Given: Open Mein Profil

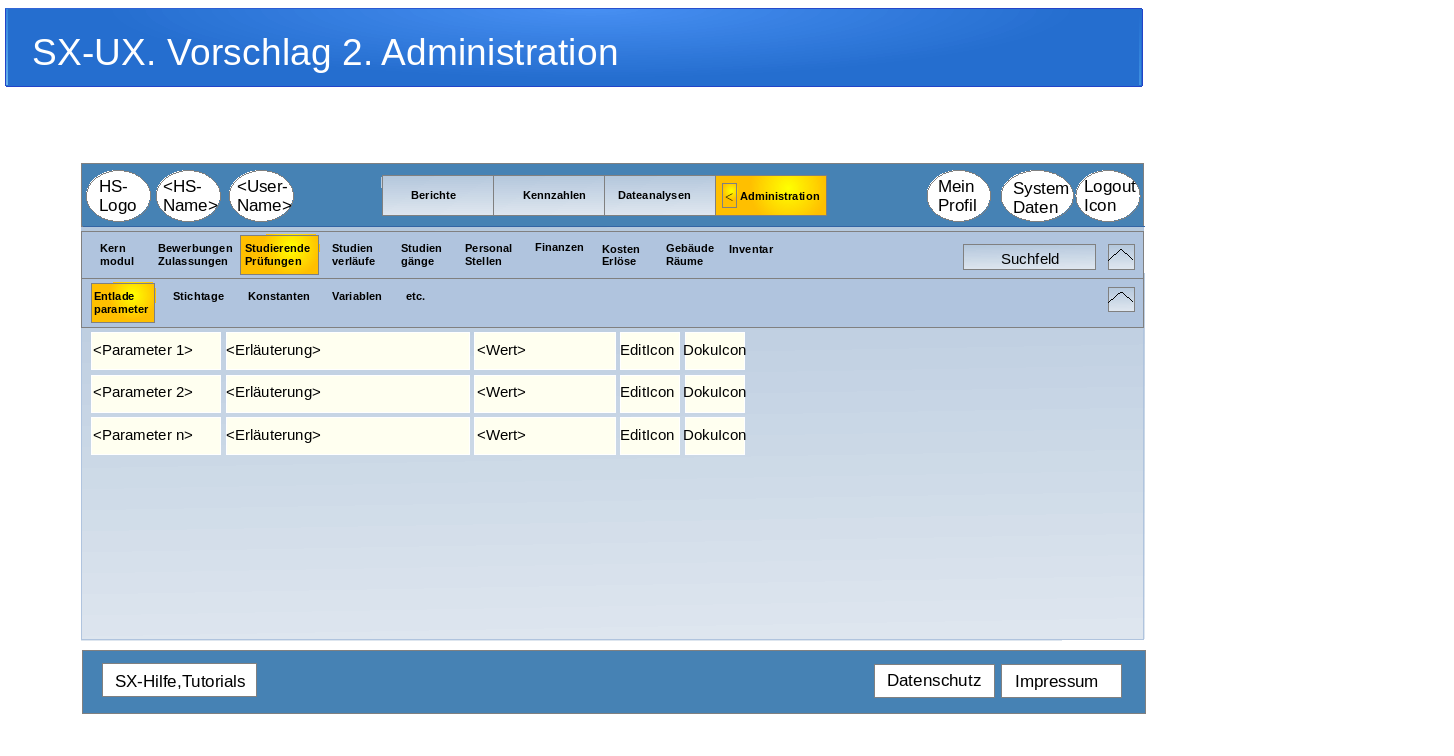Looking at the screenshot, I should [x=959, y=196].
